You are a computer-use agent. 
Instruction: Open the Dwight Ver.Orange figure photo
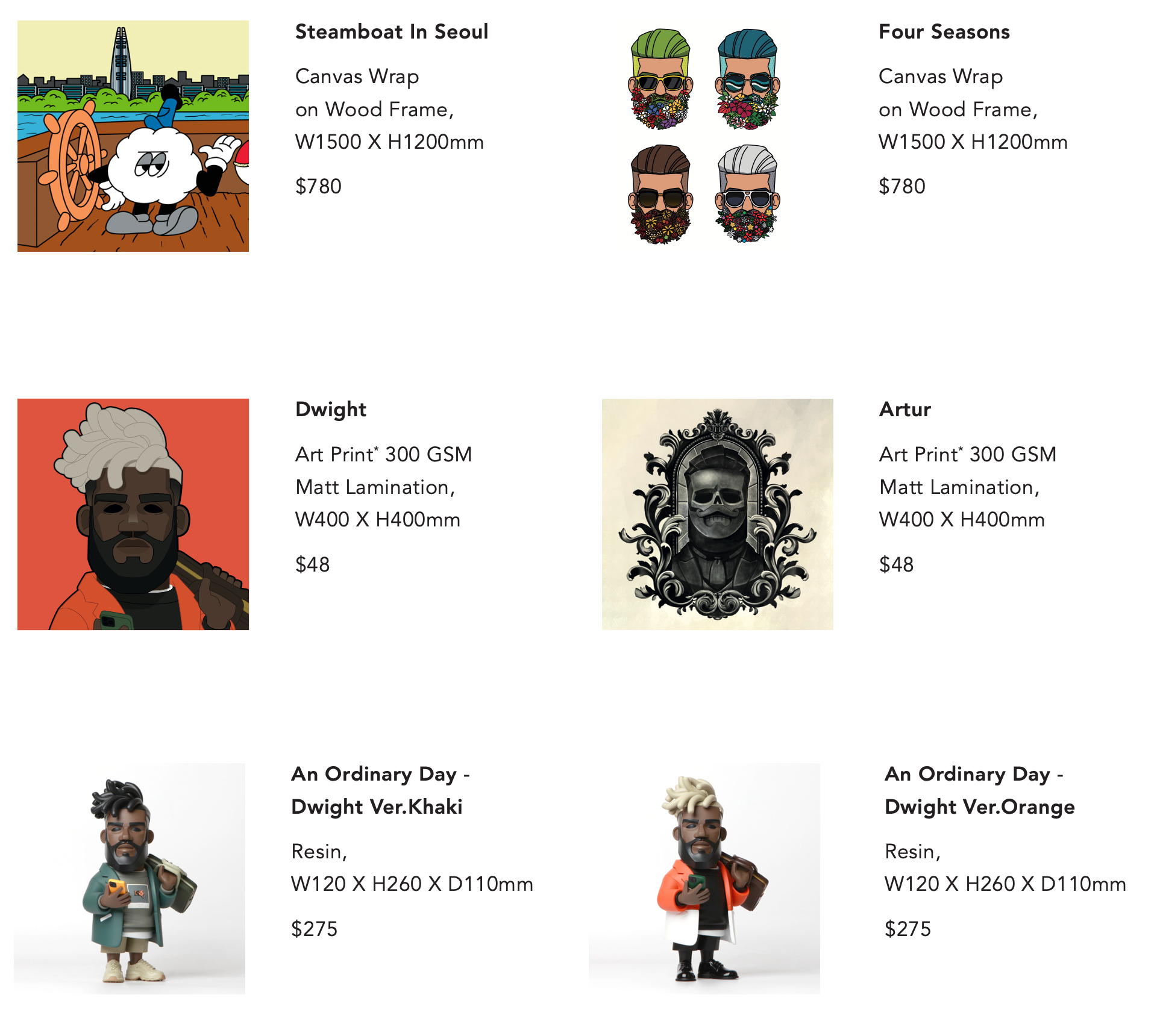[x=704, y=879]
